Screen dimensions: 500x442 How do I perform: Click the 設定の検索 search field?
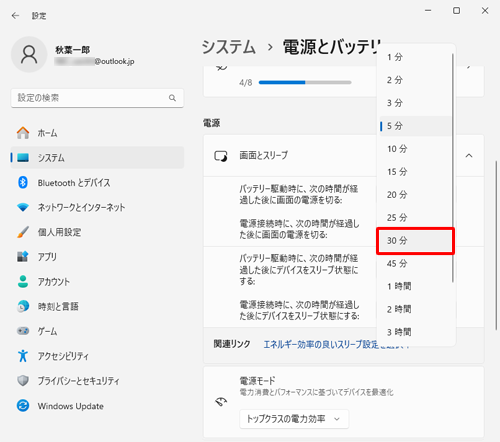pos(97,98)
